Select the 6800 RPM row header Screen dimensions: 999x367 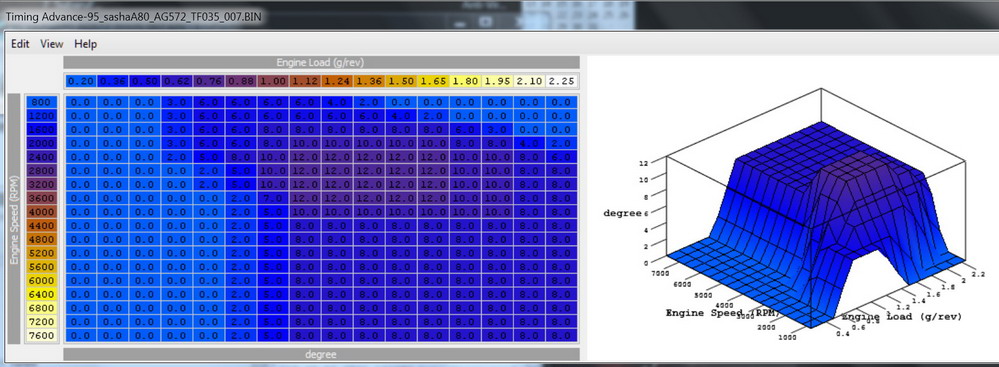pos(41,308)
